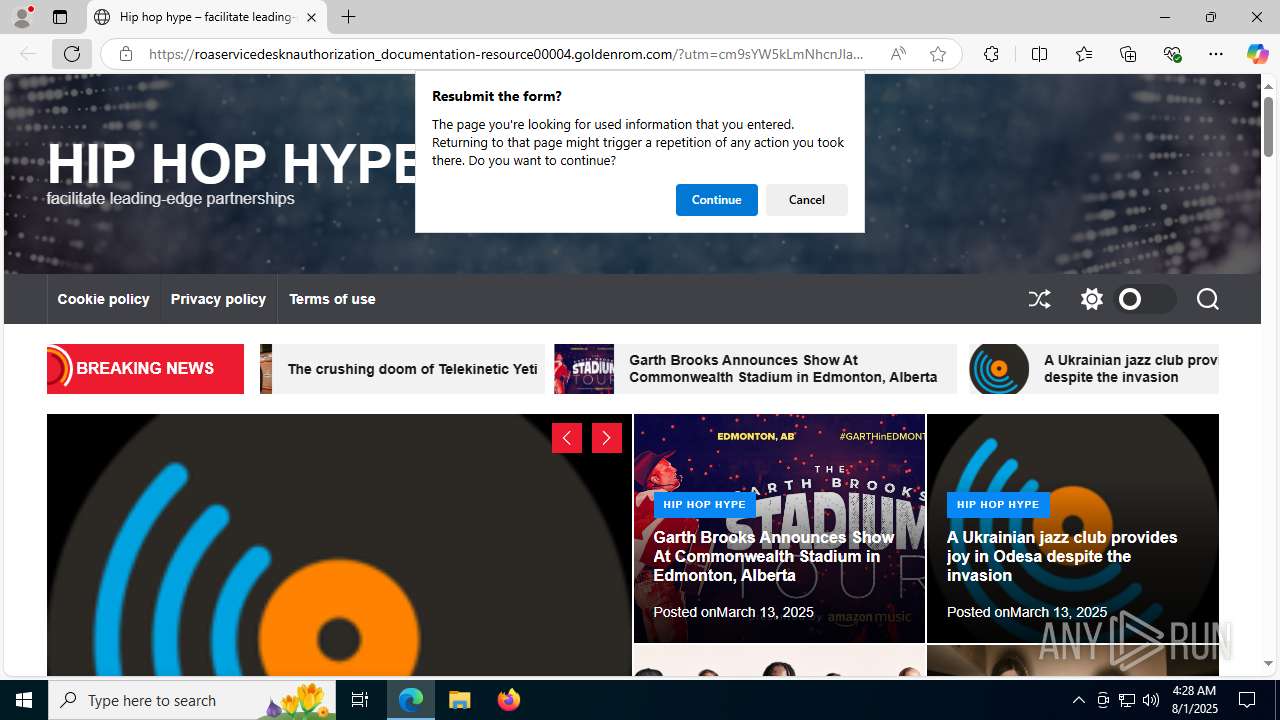Close the Hip hop hype tab

311,17
